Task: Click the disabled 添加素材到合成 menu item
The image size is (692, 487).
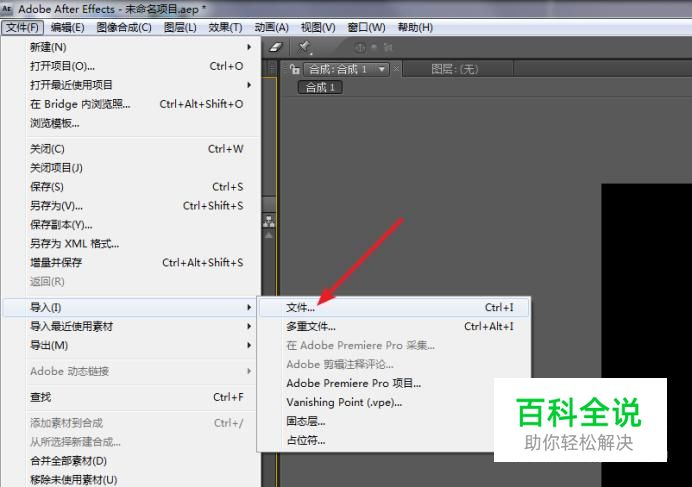Action: click(x=131, y=423)
